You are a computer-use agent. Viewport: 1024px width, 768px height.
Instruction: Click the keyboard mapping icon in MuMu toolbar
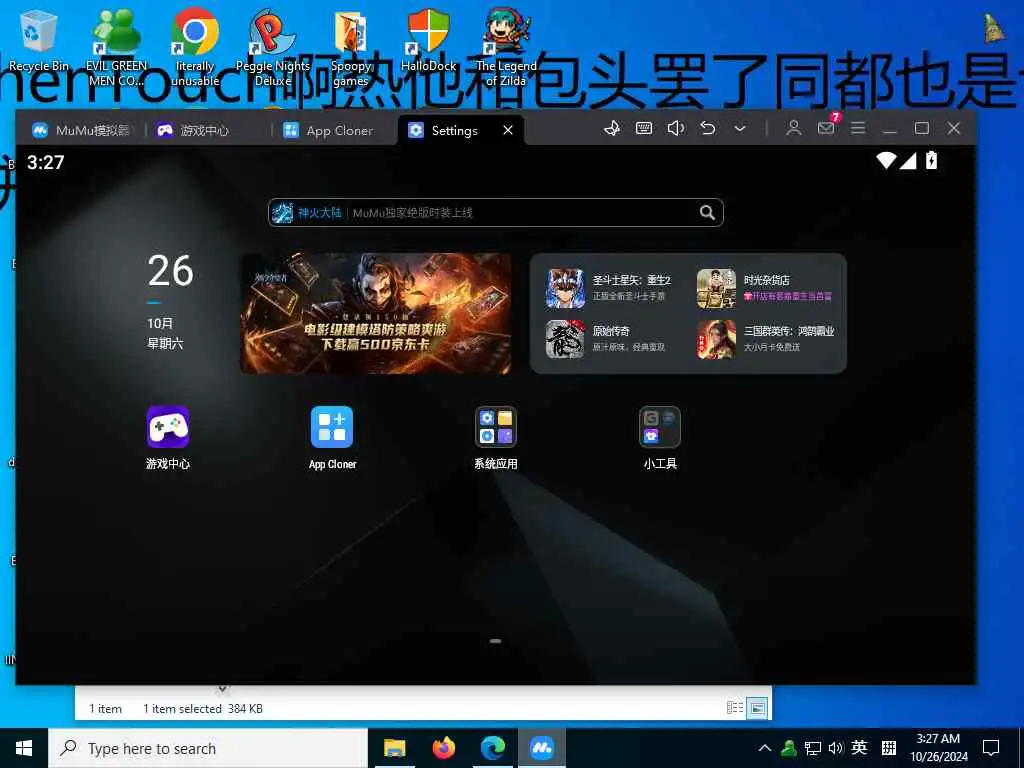point(644,128)
